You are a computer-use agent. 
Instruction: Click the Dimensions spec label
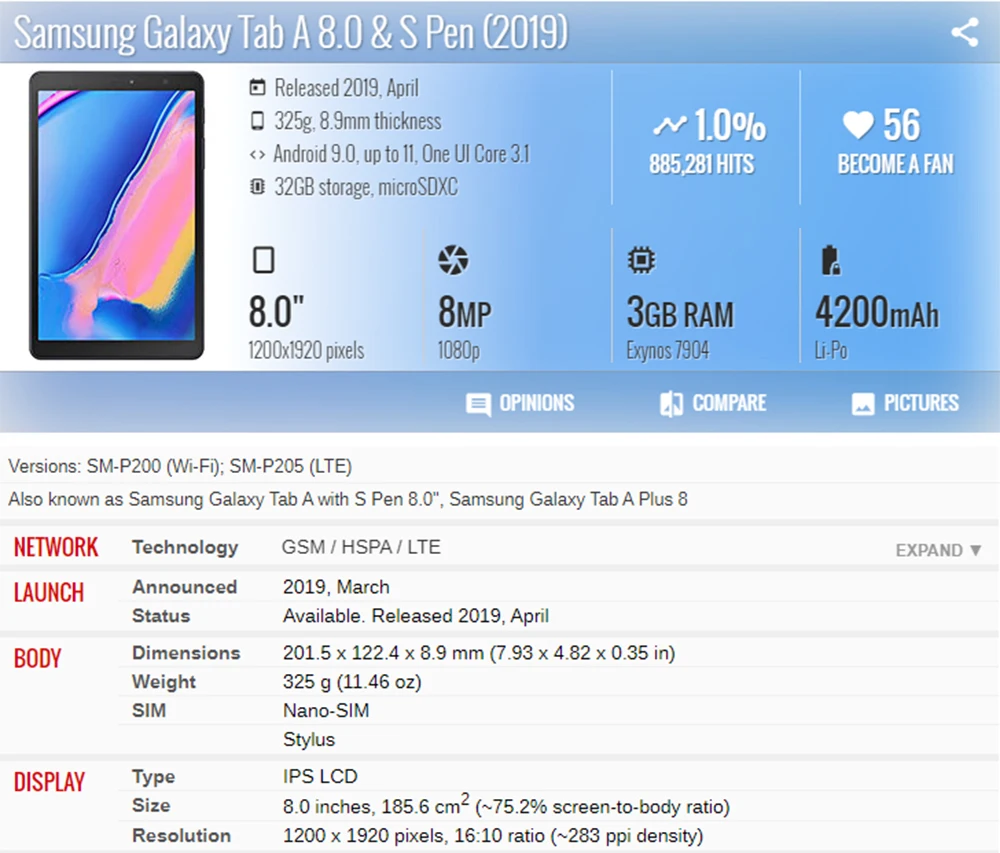click(186, 653)
